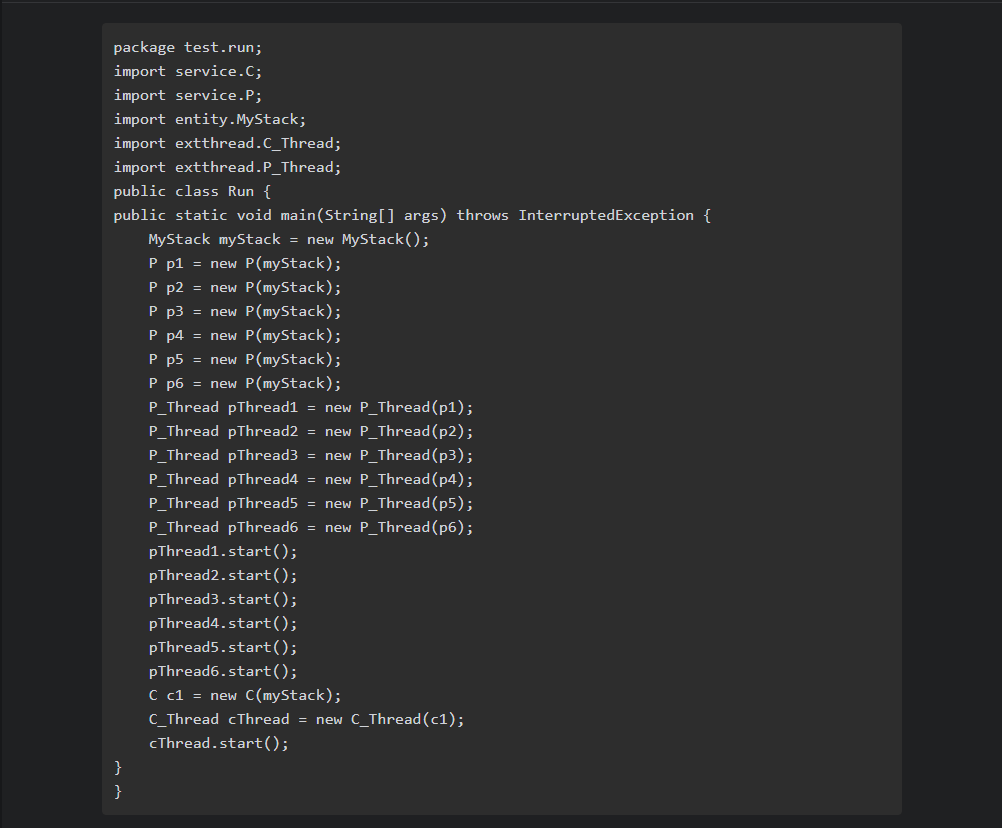Click the 'public class Run {' line

pyautogui.click(x=192, y=191)
